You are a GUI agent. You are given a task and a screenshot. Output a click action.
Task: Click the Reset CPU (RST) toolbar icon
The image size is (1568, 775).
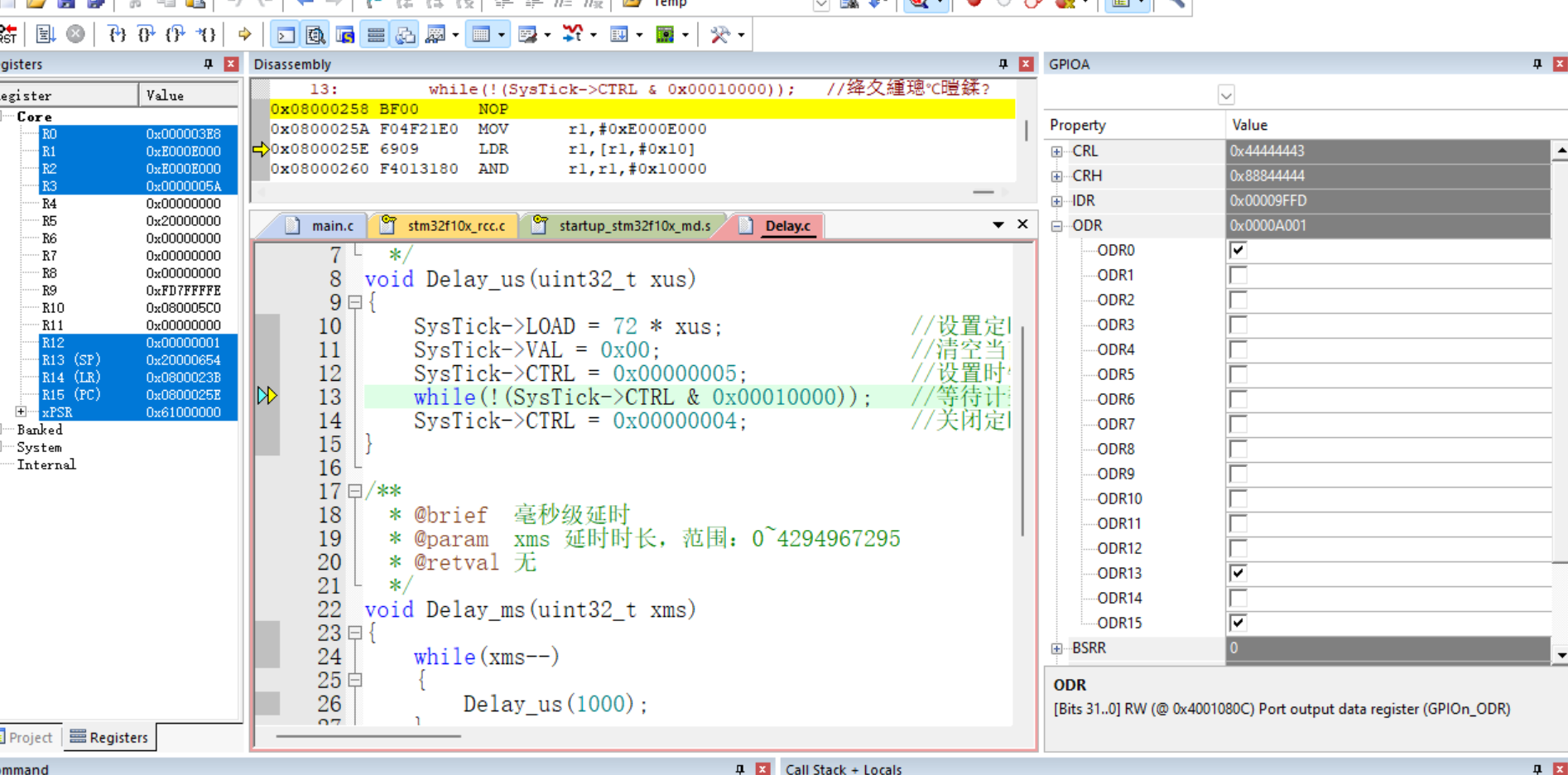coord(8,34)
